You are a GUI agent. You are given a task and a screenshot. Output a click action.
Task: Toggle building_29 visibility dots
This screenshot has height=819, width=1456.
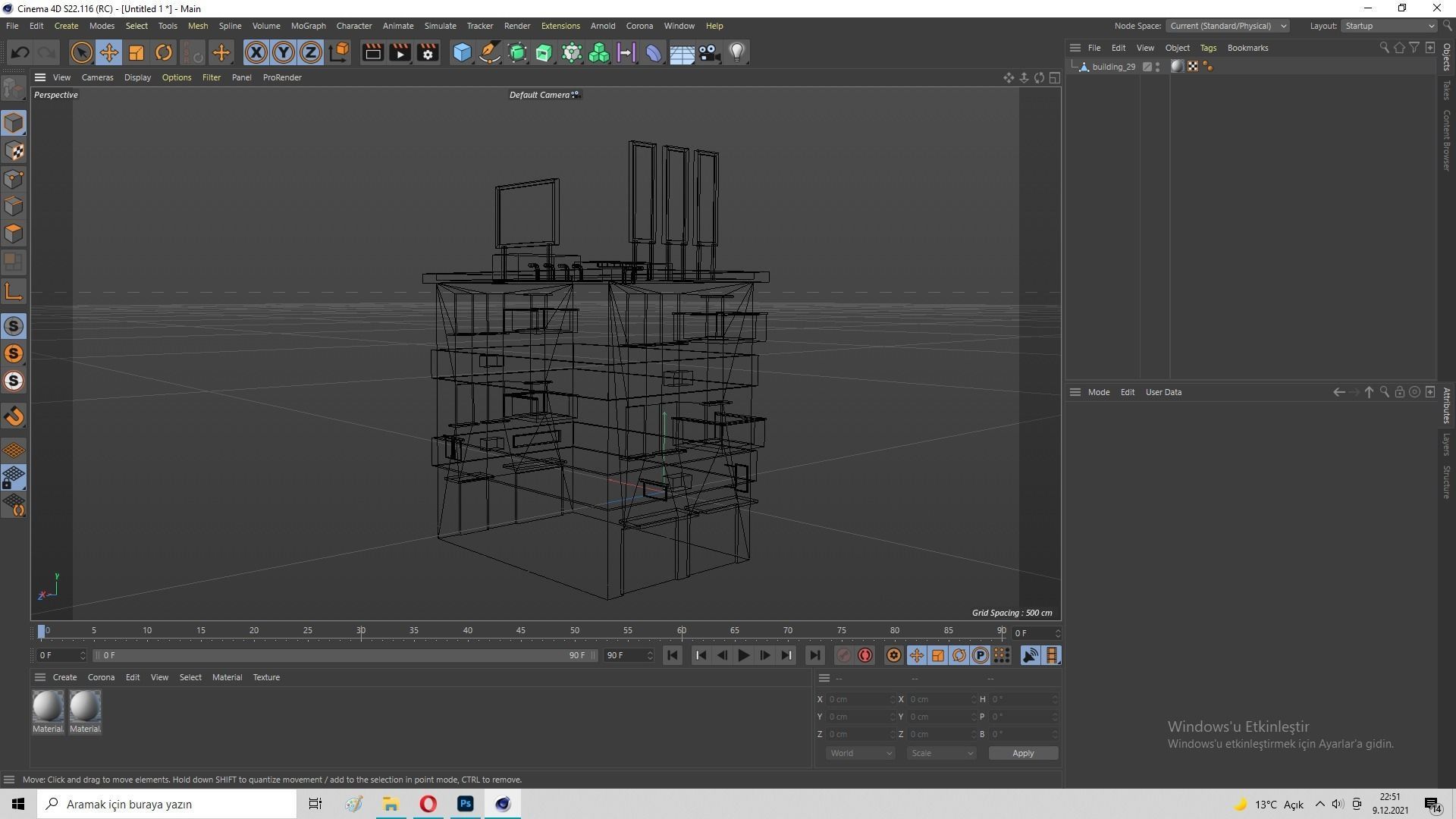point(1157,67)
